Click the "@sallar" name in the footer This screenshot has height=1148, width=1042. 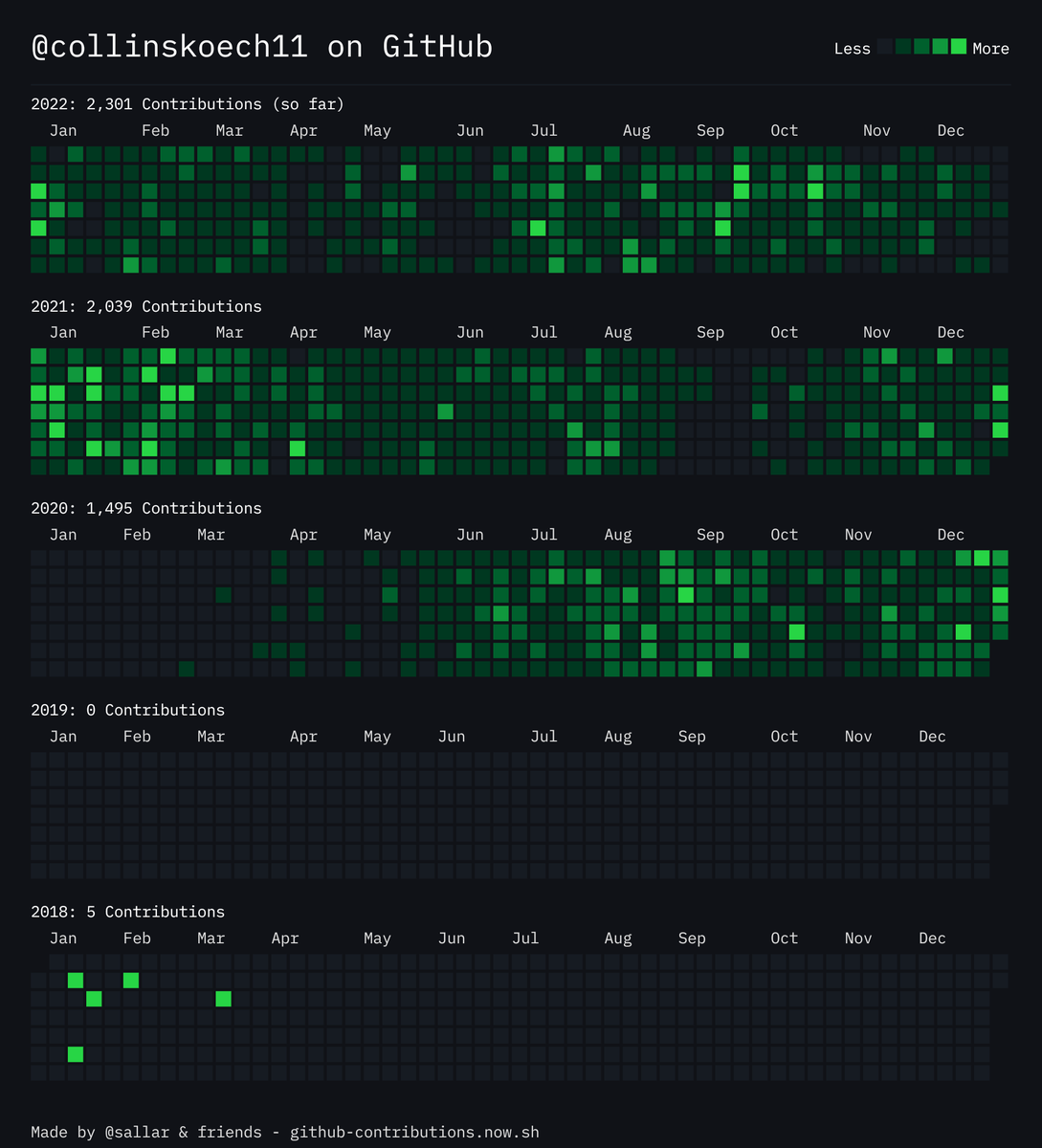(x=137, y=1133)
